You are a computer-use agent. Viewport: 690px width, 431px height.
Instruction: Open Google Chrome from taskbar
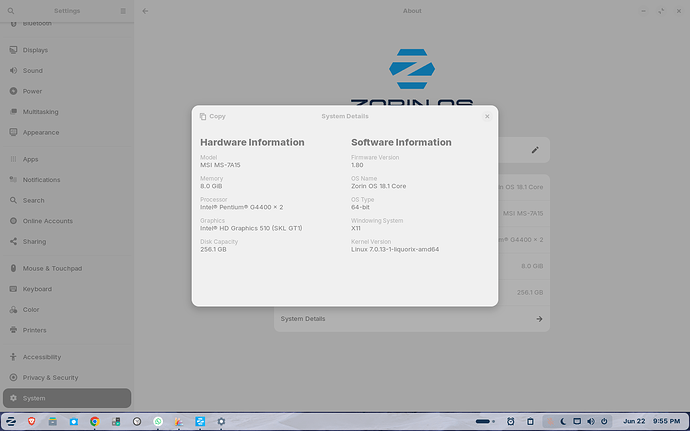(x=95, y=421)
